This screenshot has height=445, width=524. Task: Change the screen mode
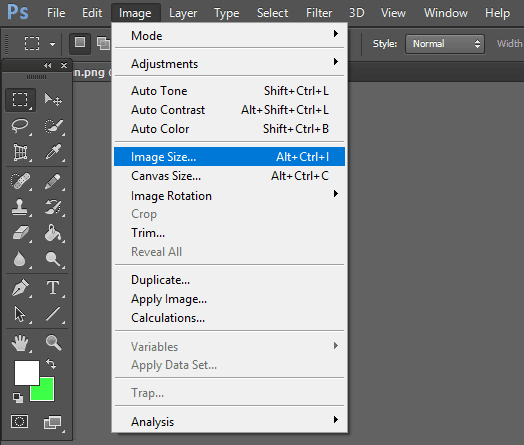point(53,422)
